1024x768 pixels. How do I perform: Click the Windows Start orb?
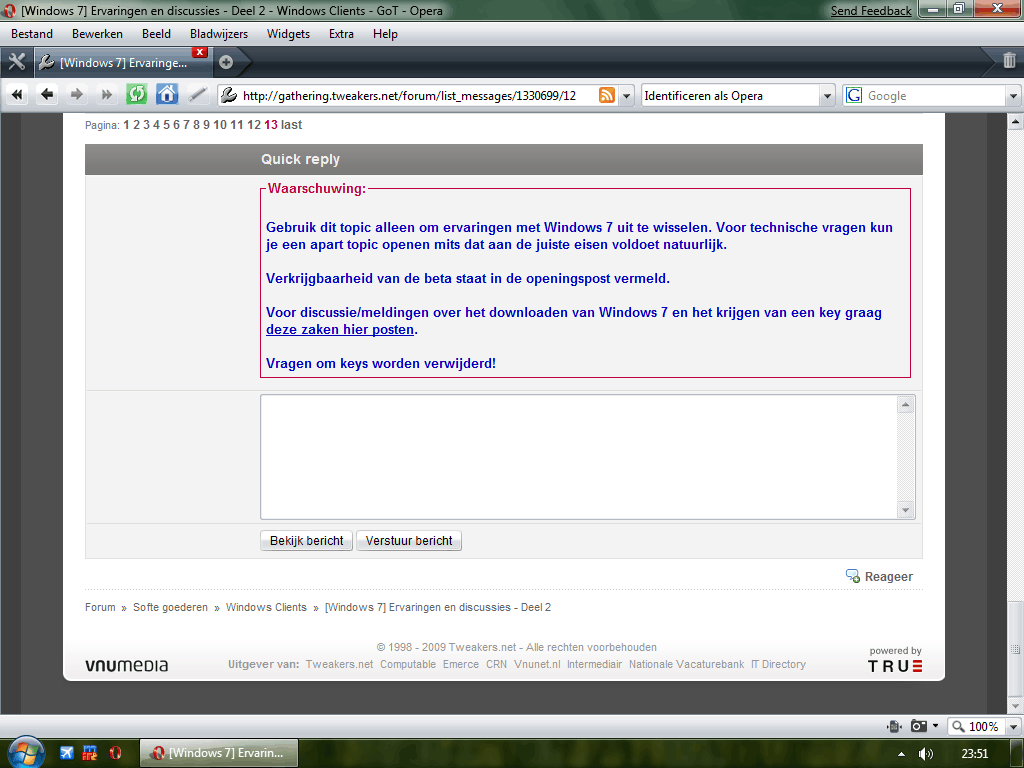26,752
